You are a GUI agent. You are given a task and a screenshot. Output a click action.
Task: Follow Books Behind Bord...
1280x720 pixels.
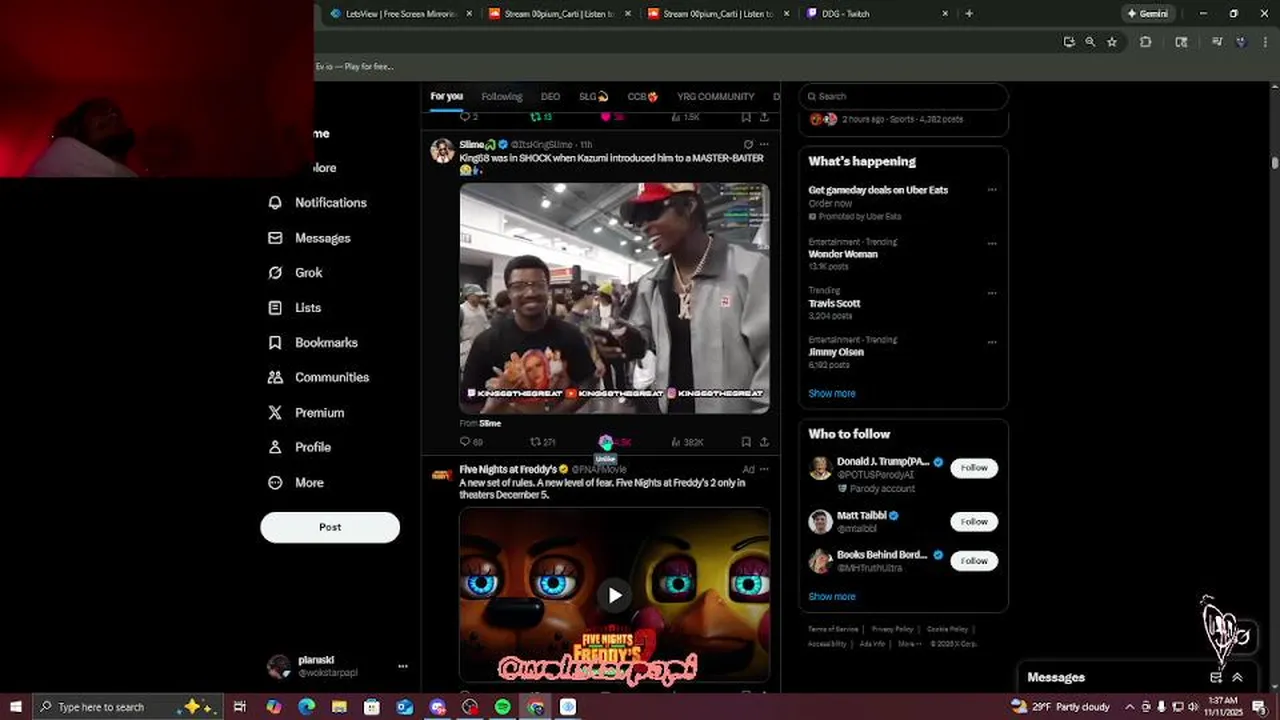coord(974,561)
